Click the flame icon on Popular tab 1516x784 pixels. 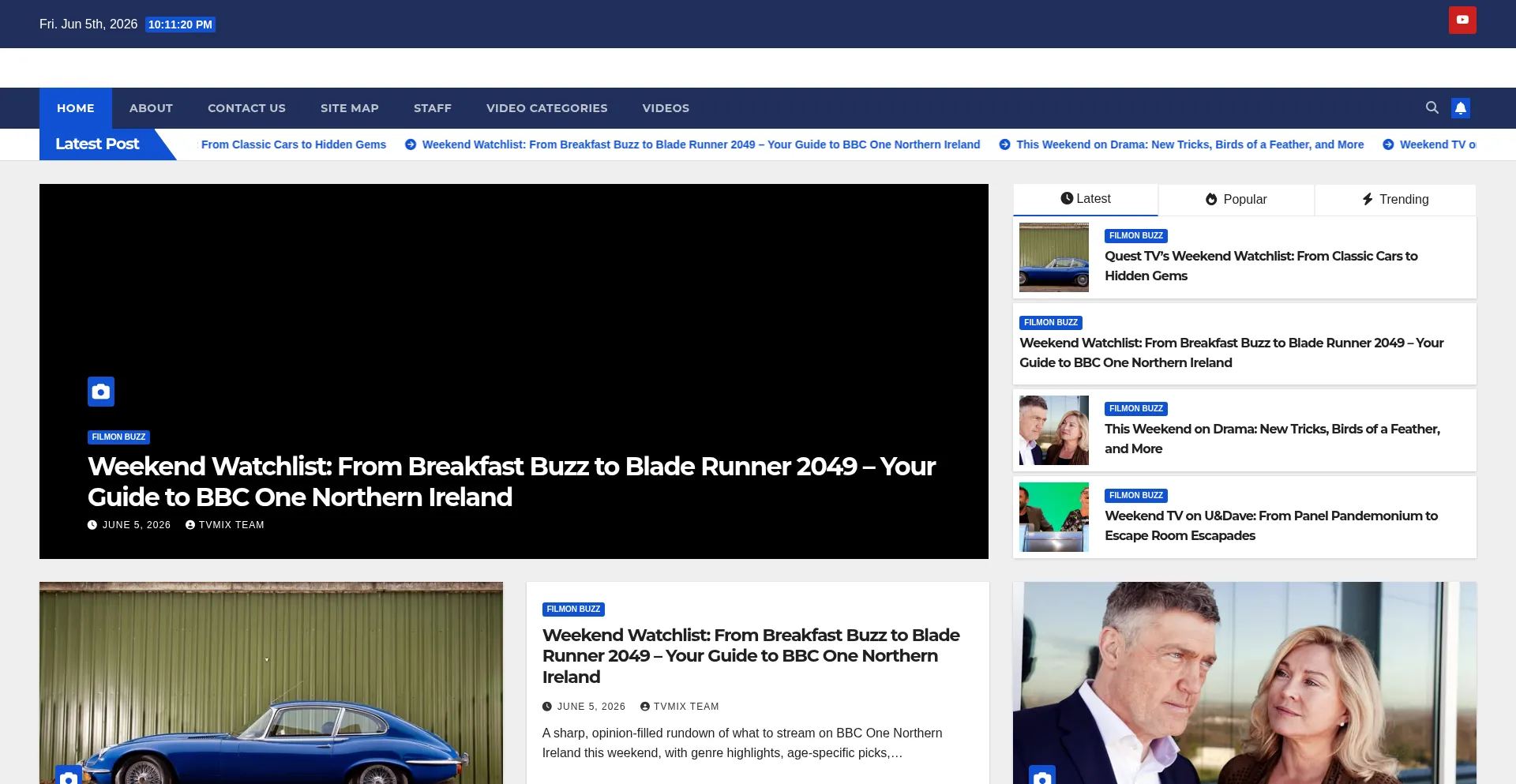1211,200
